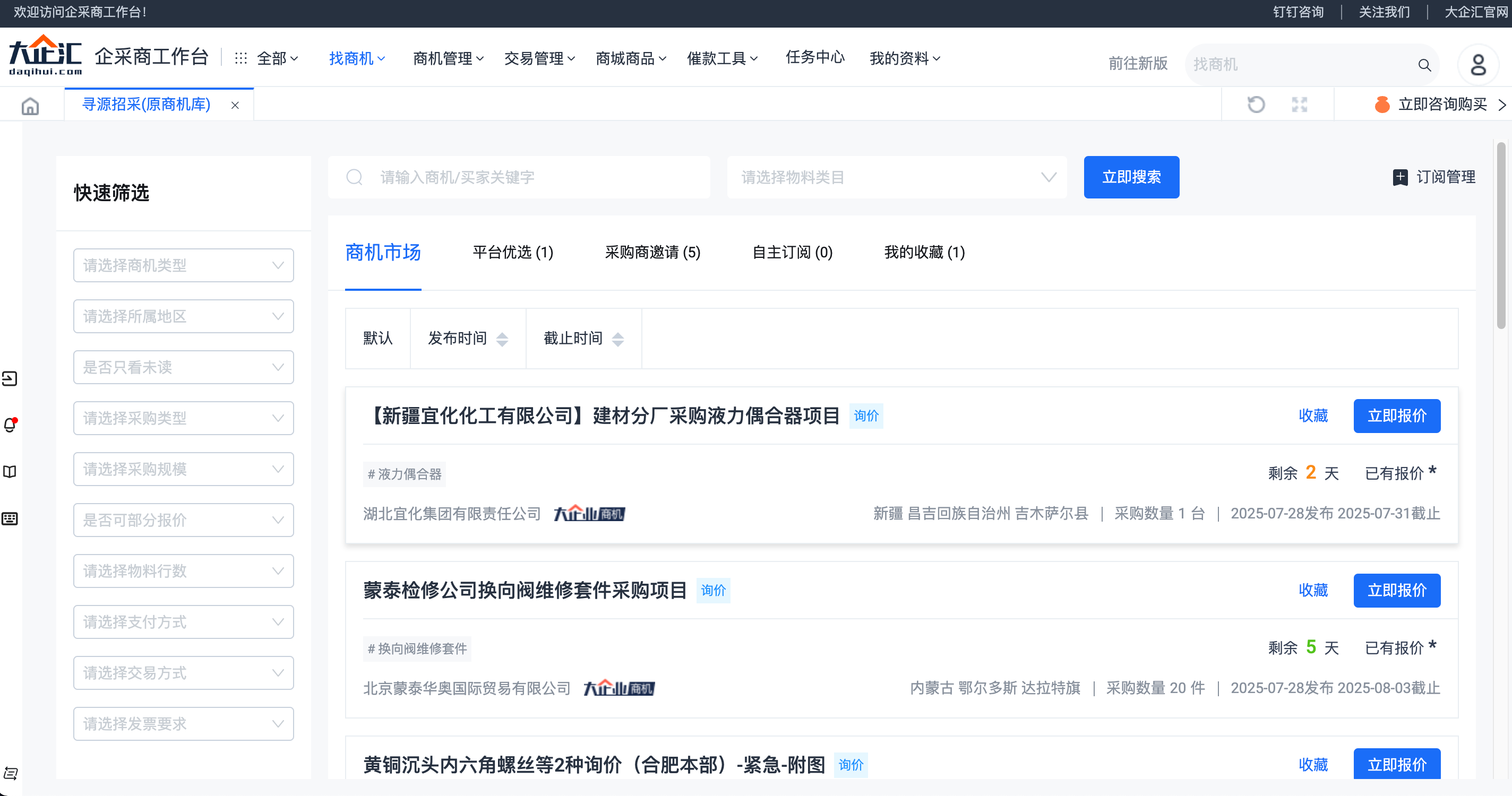Toggle sort by 发布时间
This screenshot has height=796, width=1512.
coord(467,339)
